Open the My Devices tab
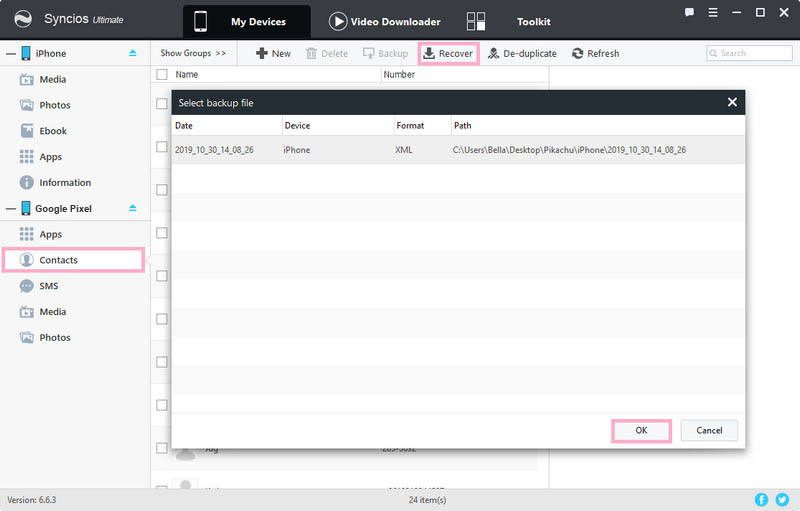800x511 pixels. [246, 21]
